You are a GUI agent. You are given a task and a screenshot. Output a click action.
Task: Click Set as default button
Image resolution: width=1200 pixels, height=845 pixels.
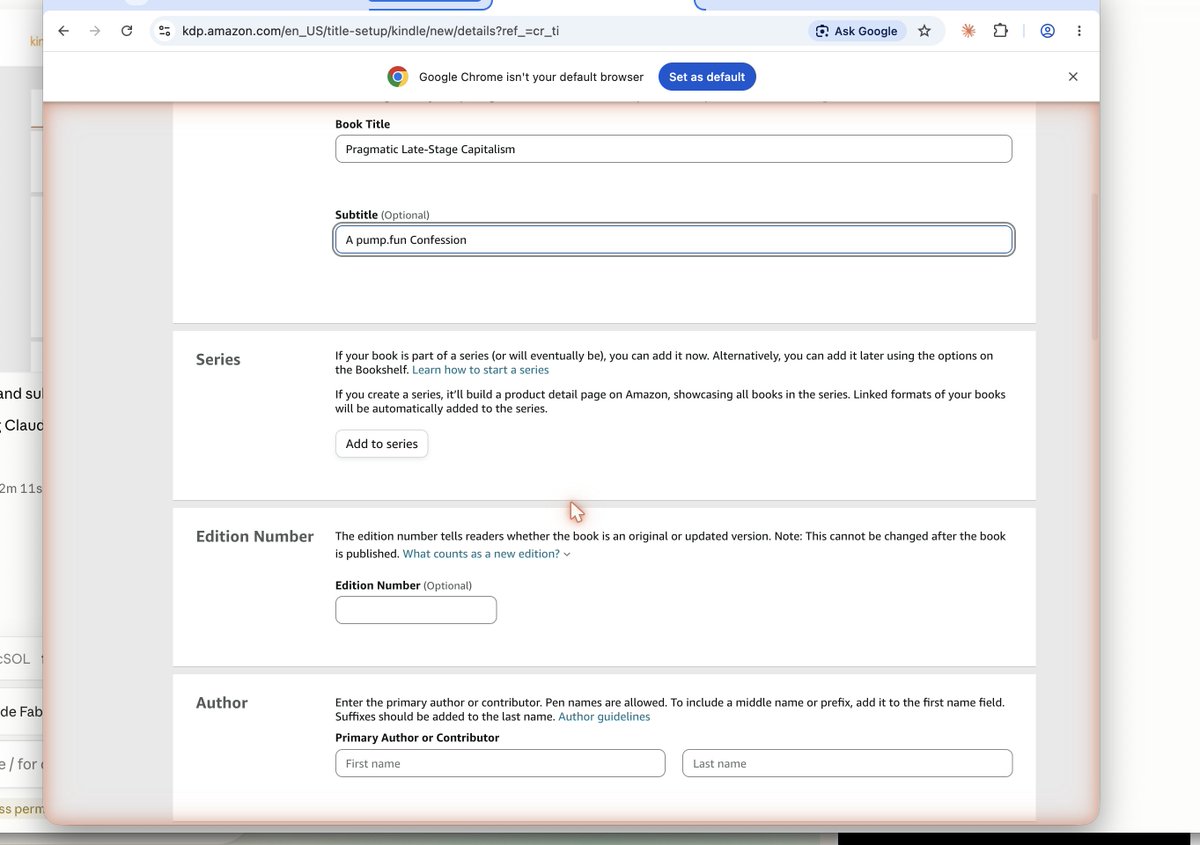pos(707,77)
